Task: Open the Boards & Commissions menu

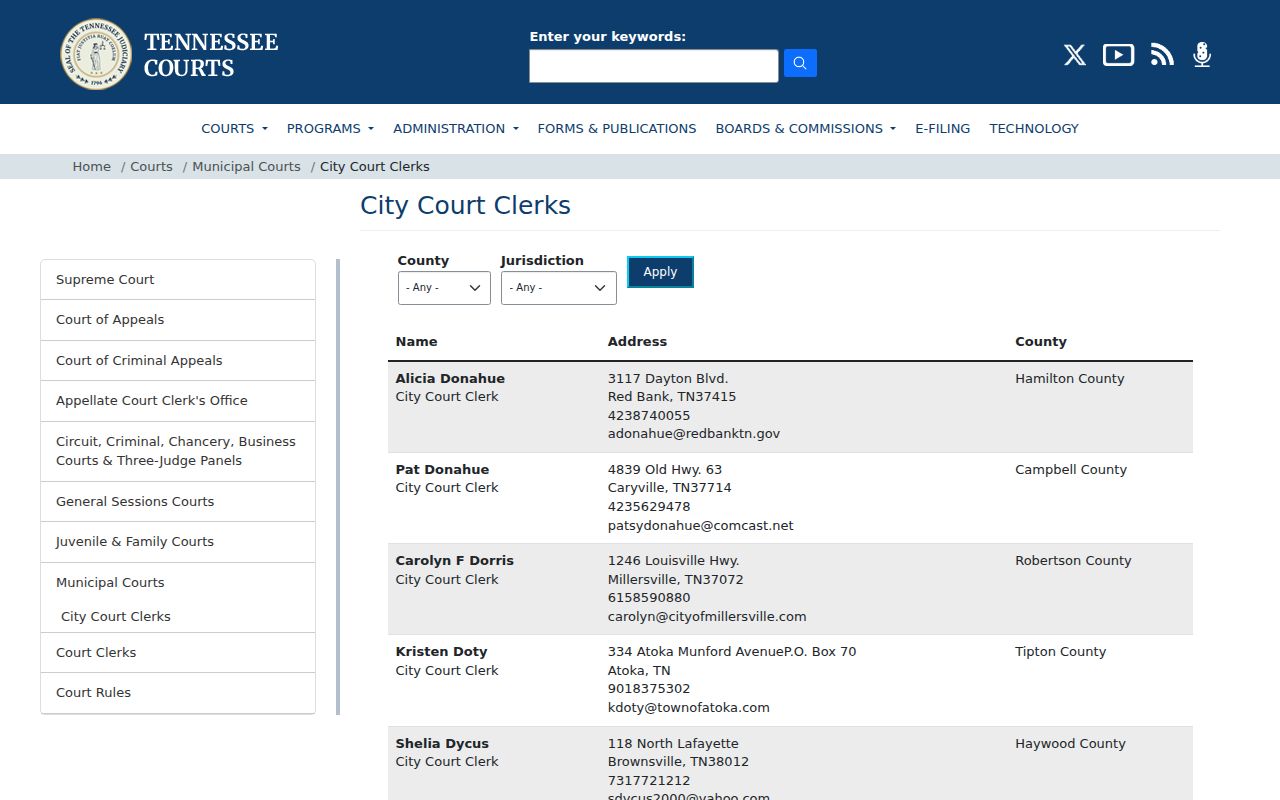Action: click(x=806, y=128)
